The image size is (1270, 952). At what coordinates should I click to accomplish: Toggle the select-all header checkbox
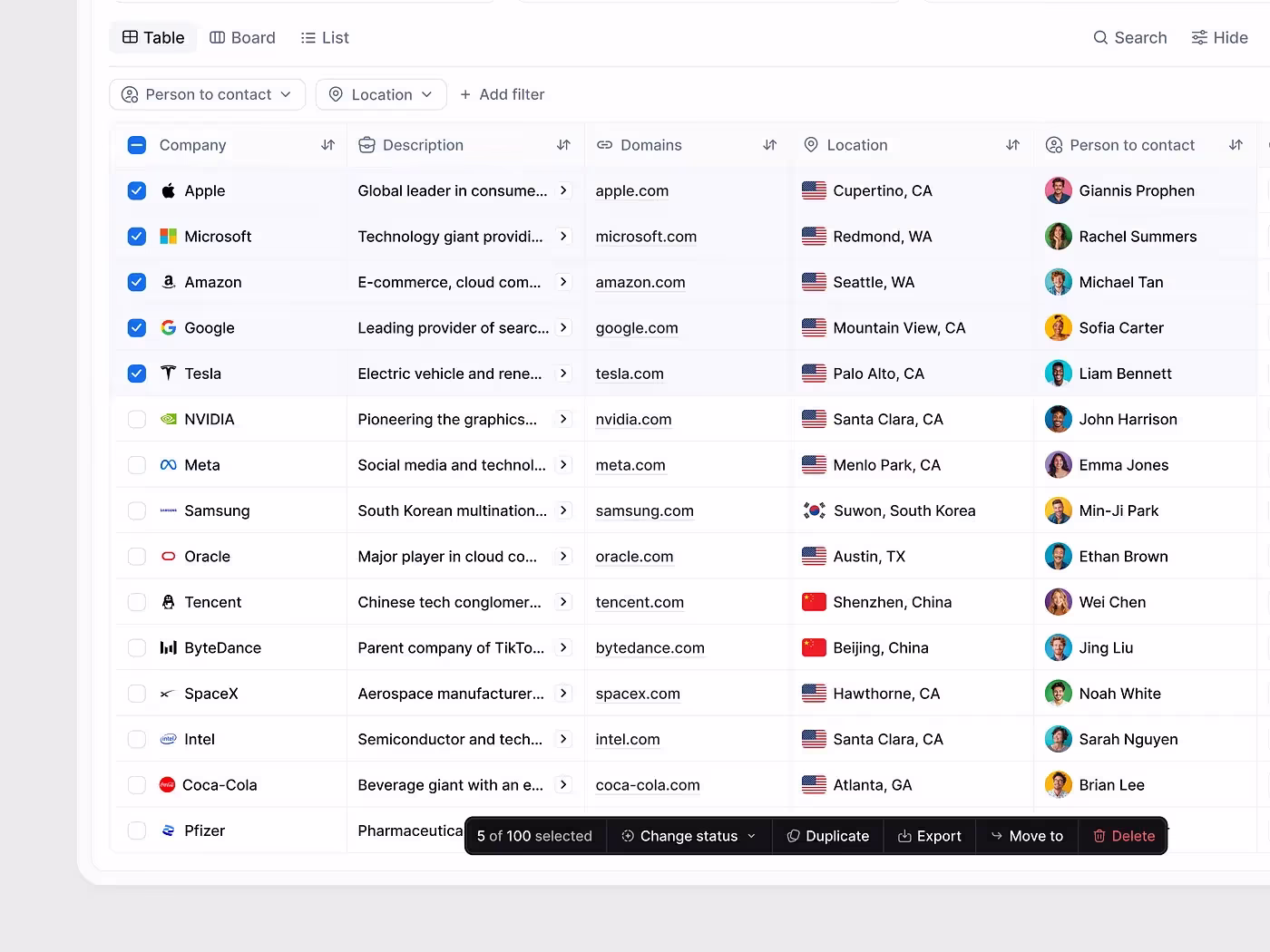tap(137, 145)
